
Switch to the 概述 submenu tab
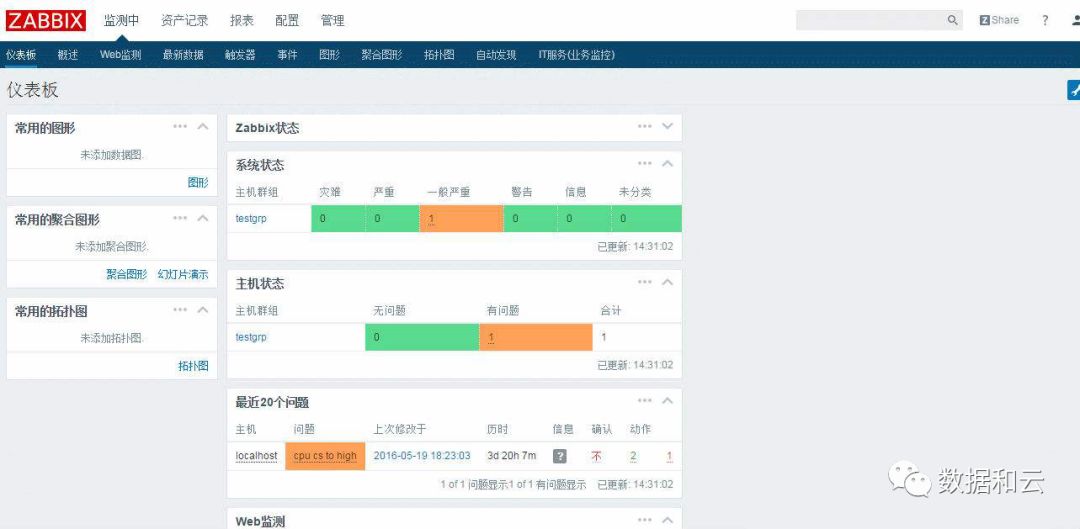pos(68,55)
